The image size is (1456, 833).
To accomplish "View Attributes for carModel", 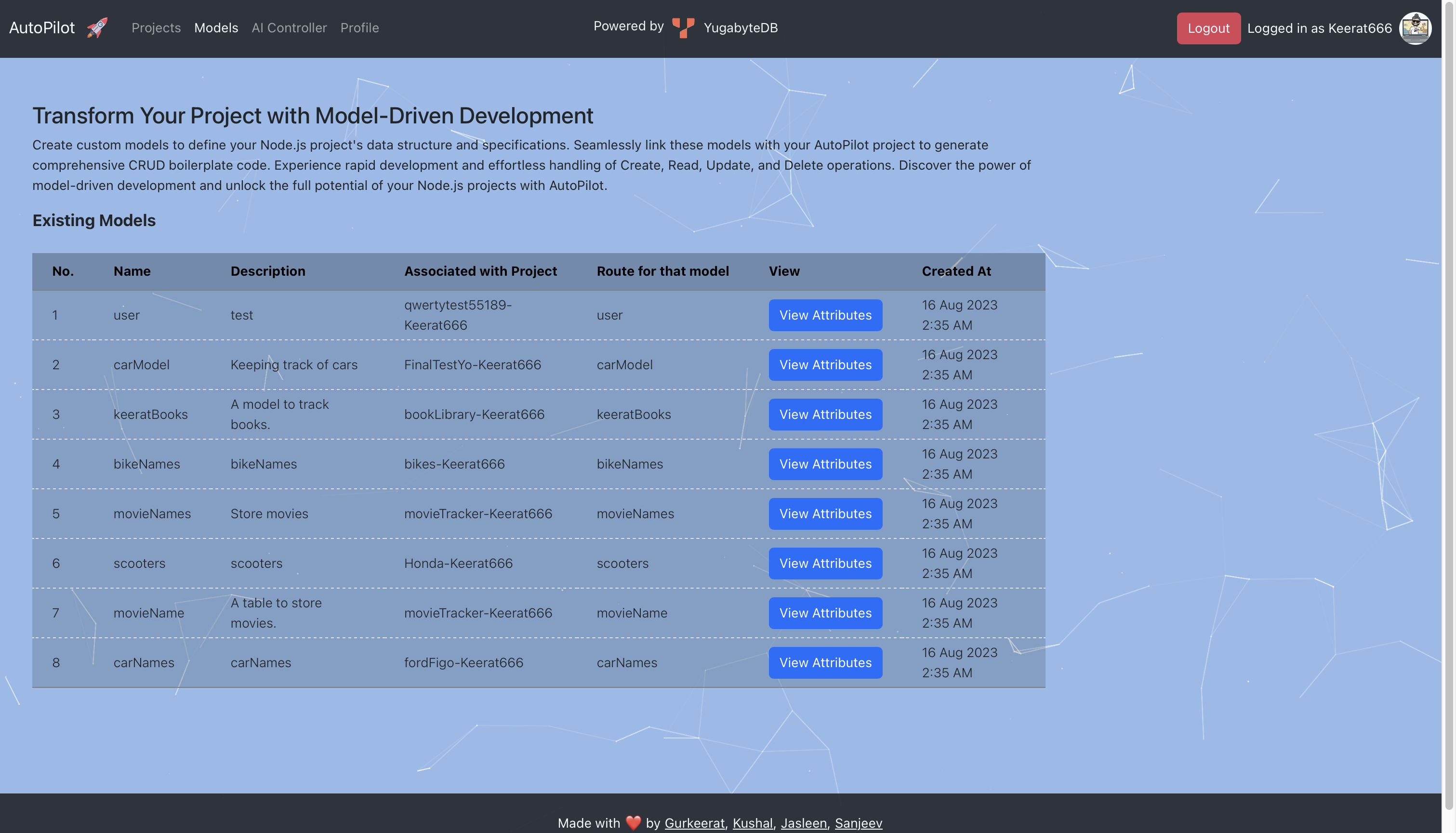I will coord(825,365).
